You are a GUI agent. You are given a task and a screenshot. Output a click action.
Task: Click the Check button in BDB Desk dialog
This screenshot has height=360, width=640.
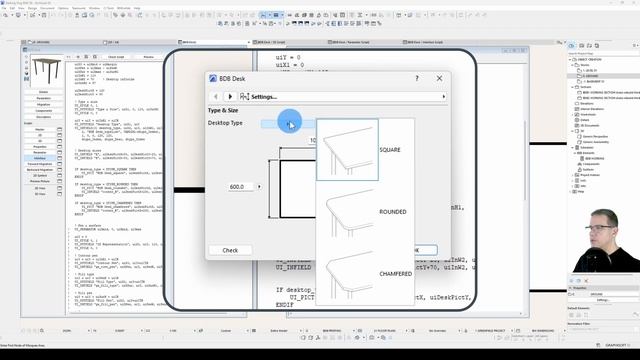(x=230, y=250)
